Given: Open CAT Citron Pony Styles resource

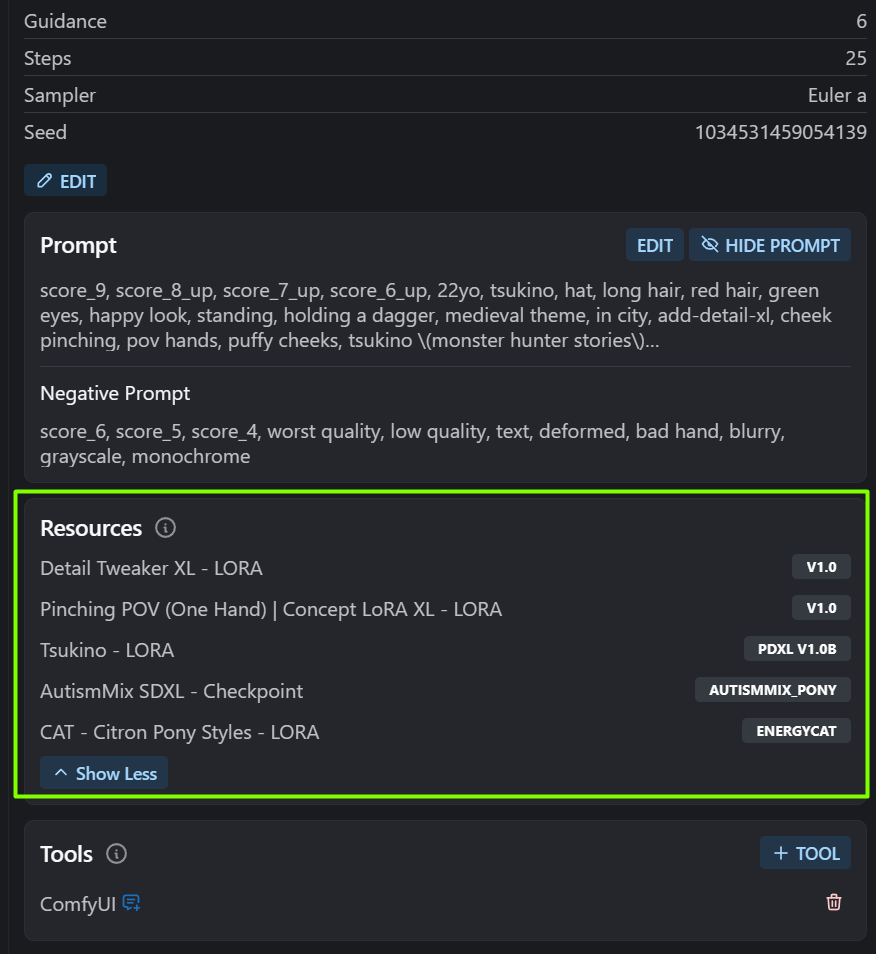Looking at the screenshot, I should click(x=180, y=732).
